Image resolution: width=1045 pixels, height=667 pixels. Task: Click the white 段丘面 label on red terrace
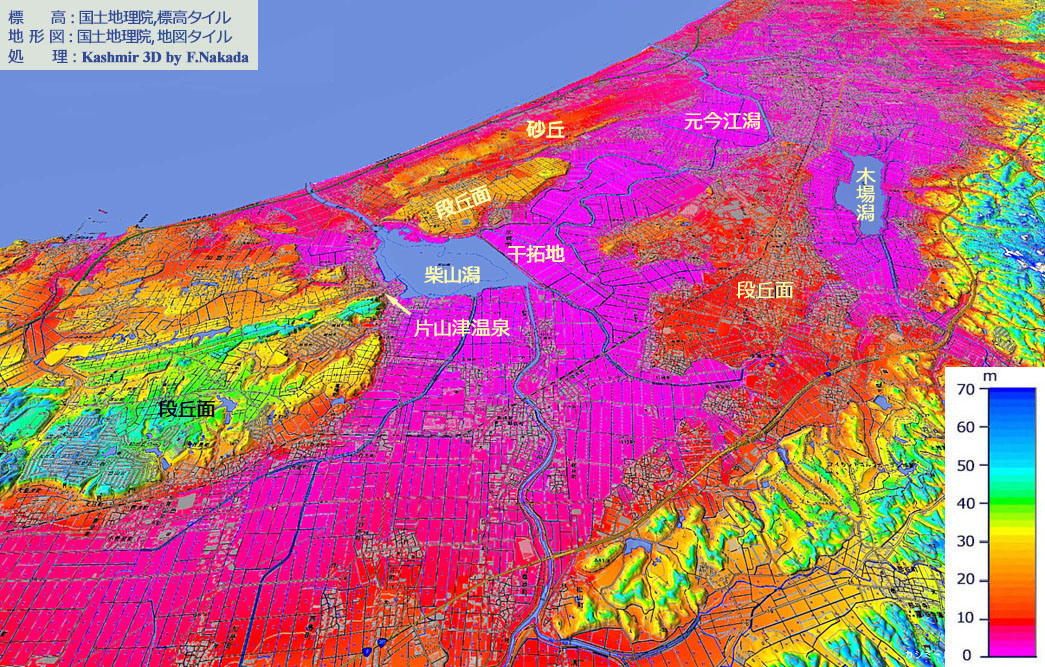tap(765, 290)
